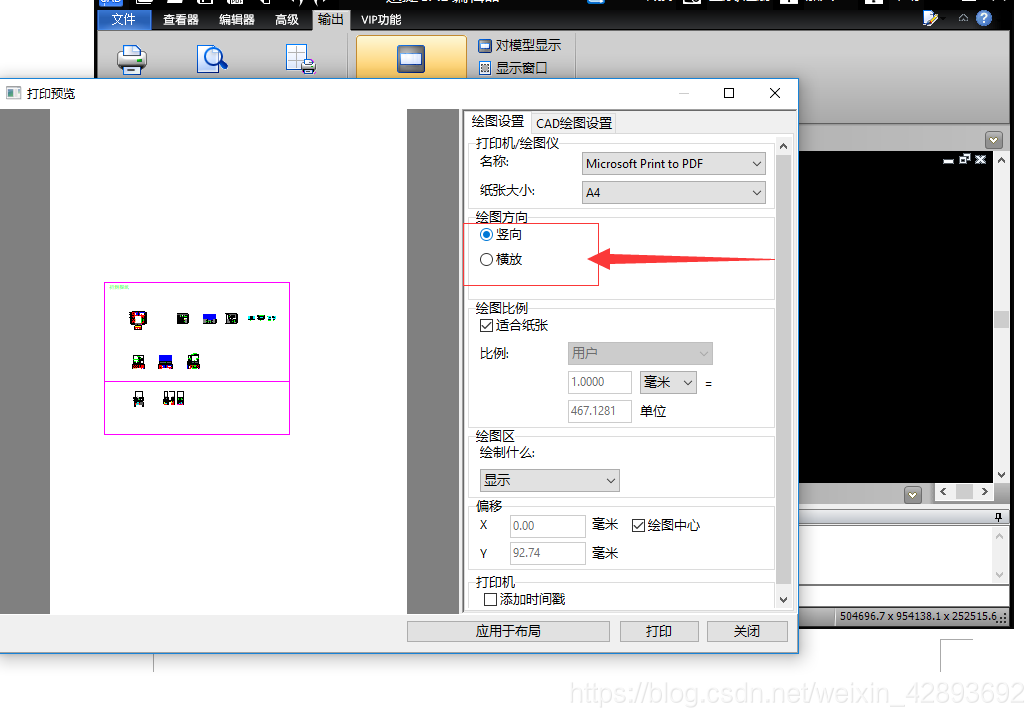
Task: Switch to the 查看器 ribbon tab
Action: [181, 20]
